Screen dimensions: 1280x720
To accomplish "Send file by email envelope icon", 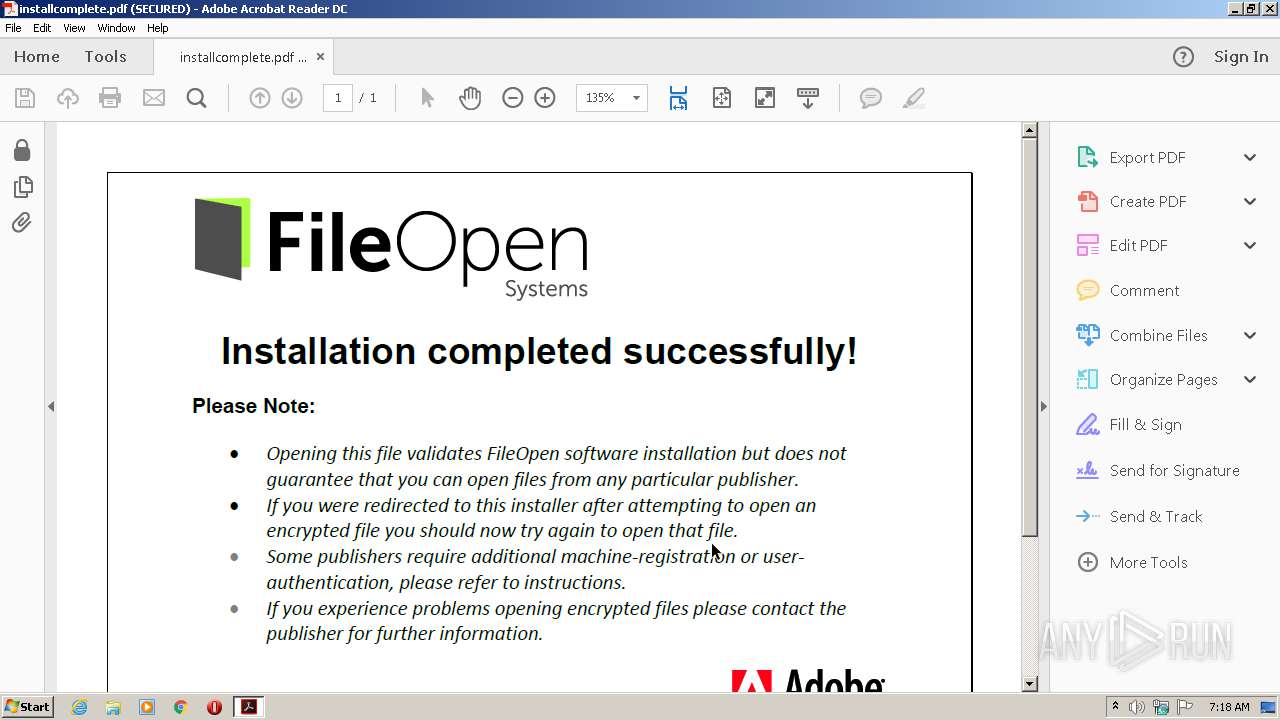I will [154, 98].
